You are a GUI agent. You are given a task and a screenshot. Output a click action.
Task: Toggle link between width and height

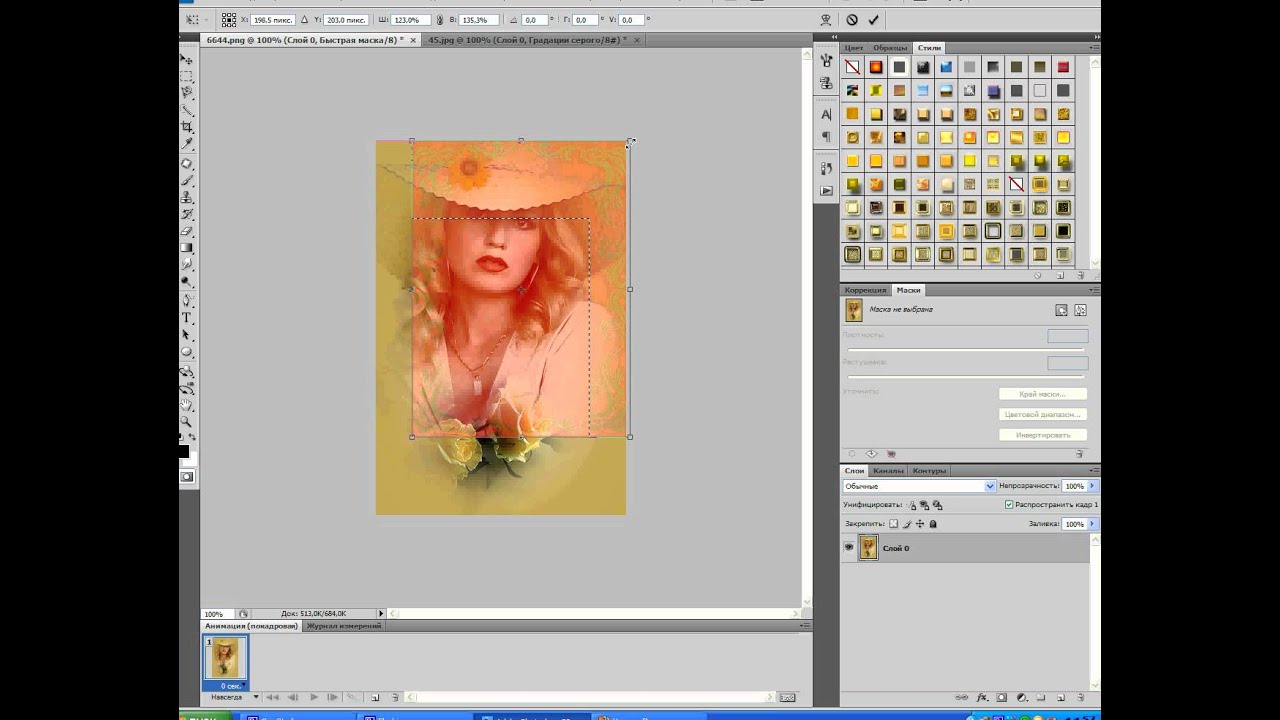pos(442,19)
